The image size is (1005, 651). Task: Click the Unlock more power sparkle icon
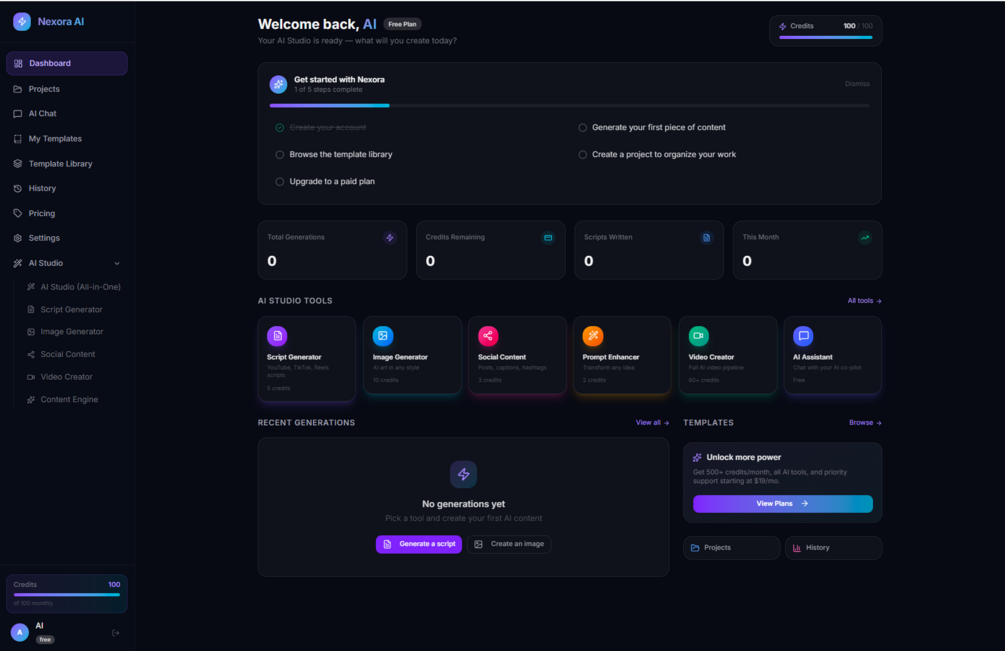[x=697, y=457]
